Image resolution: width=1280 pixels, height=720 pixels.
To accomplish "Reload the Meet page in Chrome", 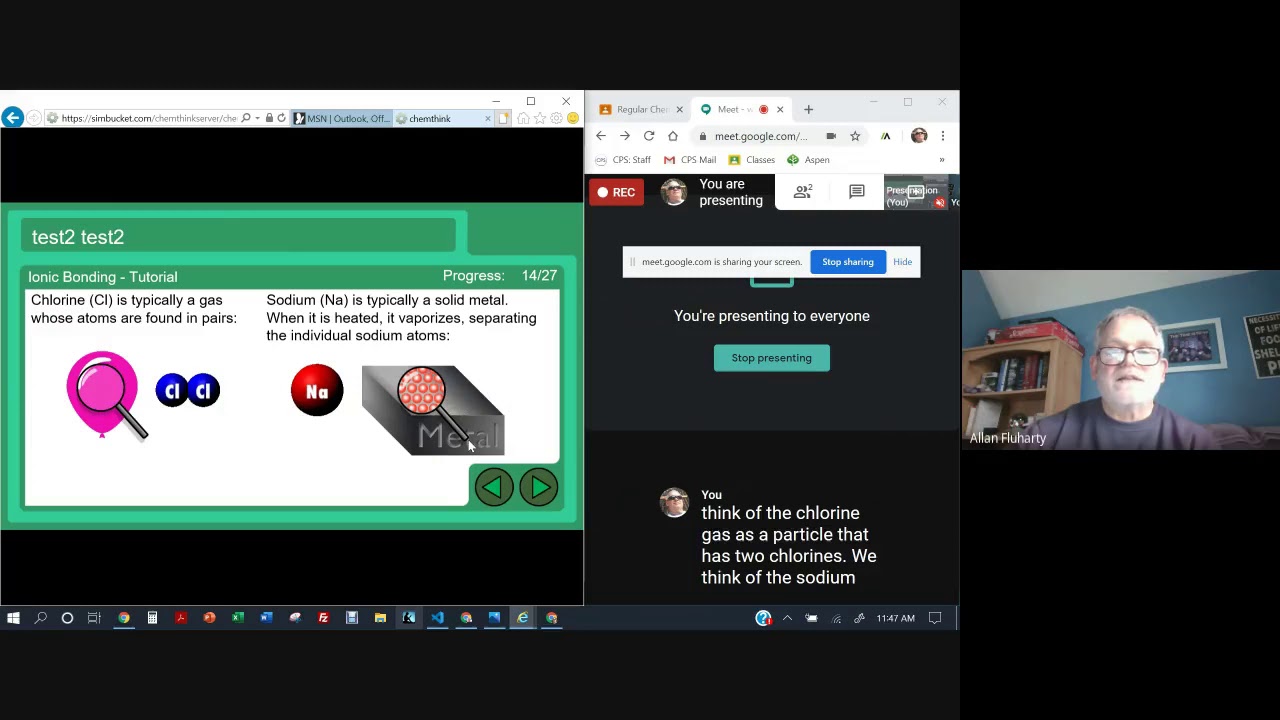I will pos(649,136).
